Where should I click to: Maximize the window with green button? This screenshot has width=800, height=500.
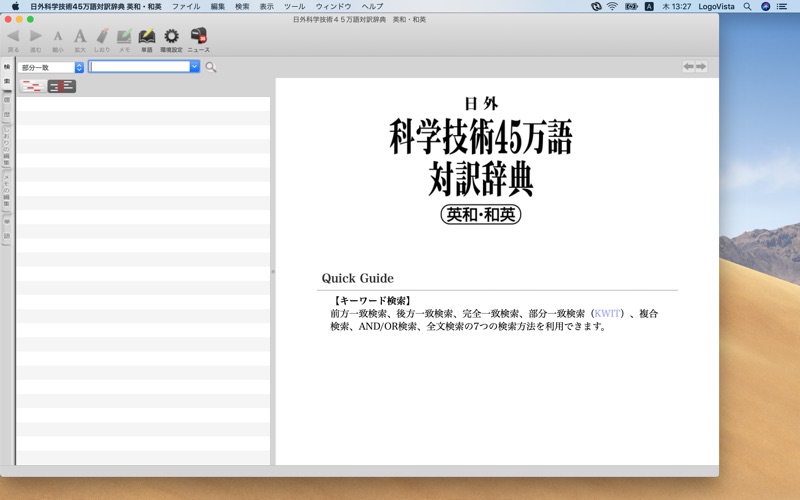(x=30, y=19)
